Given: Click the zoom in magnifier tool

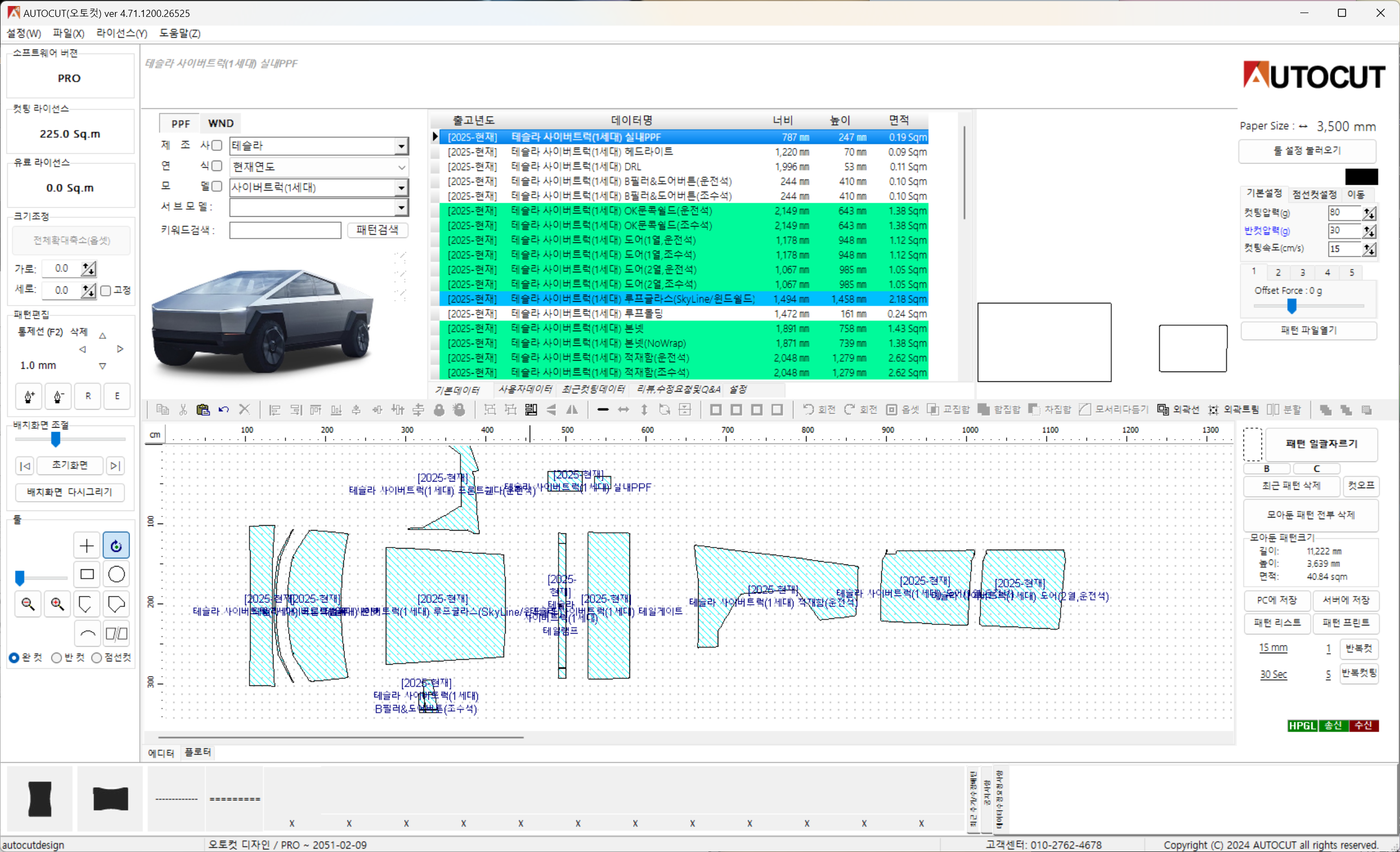Looking at the screenshot, I should point(57,604).
